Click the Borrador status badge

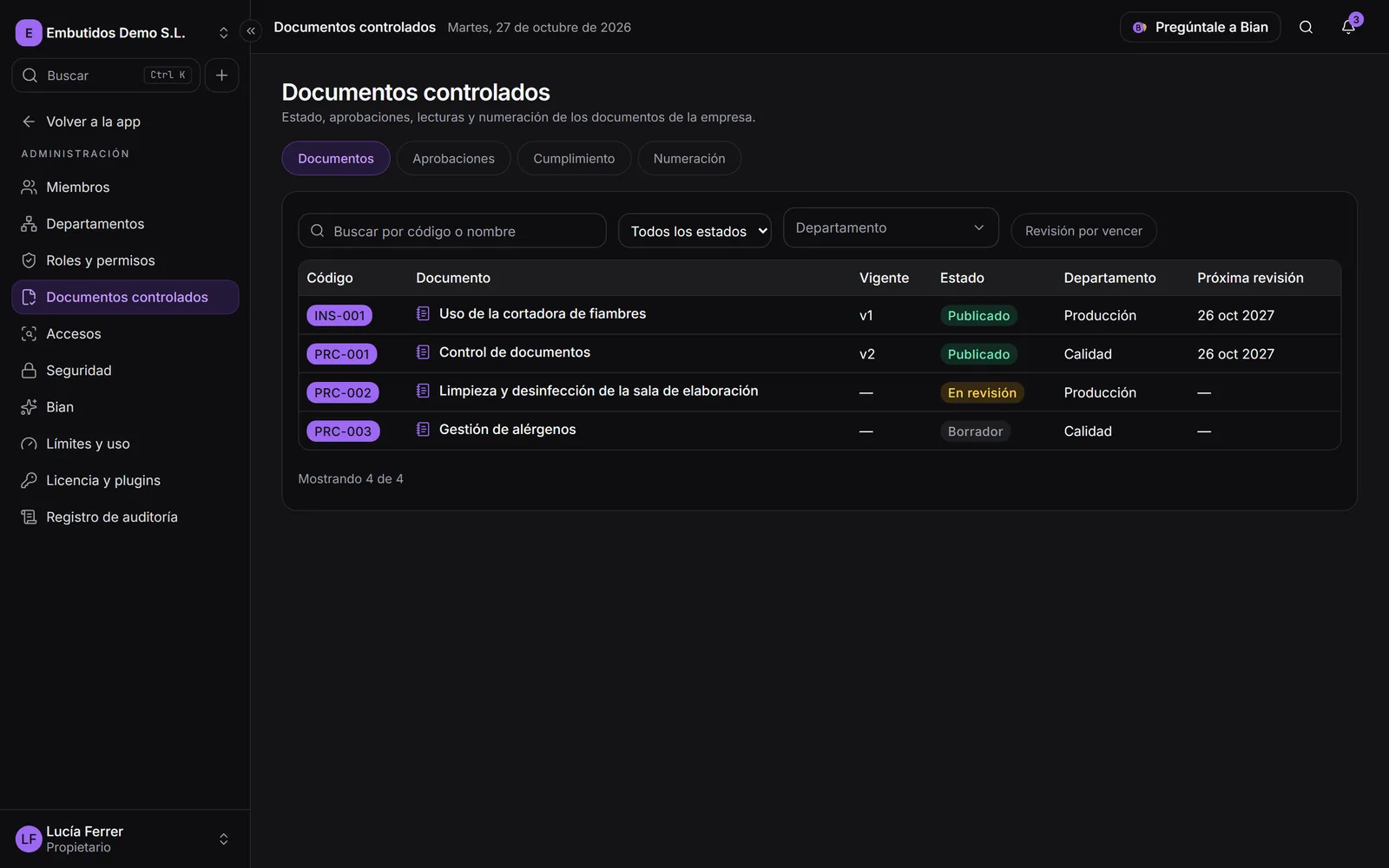[975, 431]
